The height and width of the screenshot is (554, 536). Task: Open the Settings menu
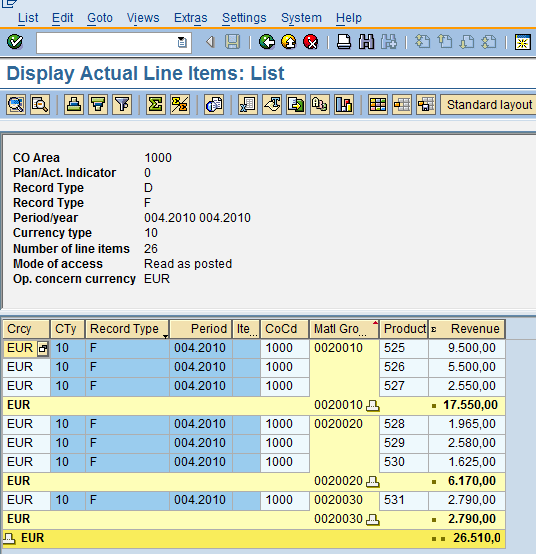[x=244, y=18]
